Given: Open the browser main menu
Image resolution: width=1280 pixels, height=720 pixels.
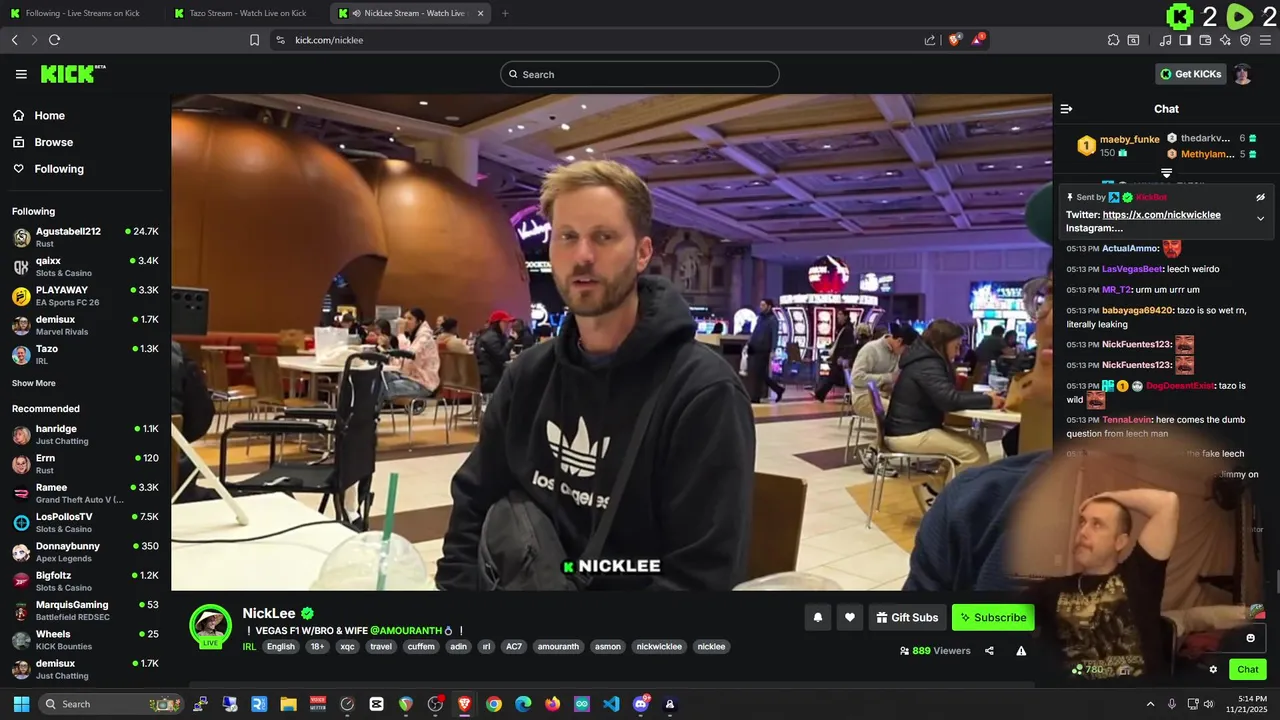Looking at the screenshot, I should 1266,40.
